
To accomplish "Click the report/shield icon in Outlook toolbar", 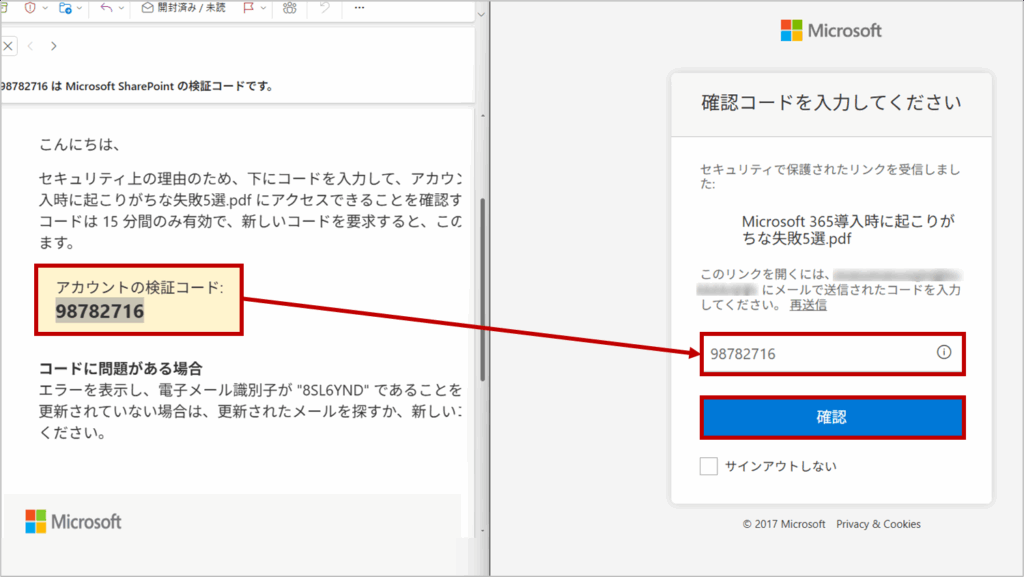I will 30,8.
